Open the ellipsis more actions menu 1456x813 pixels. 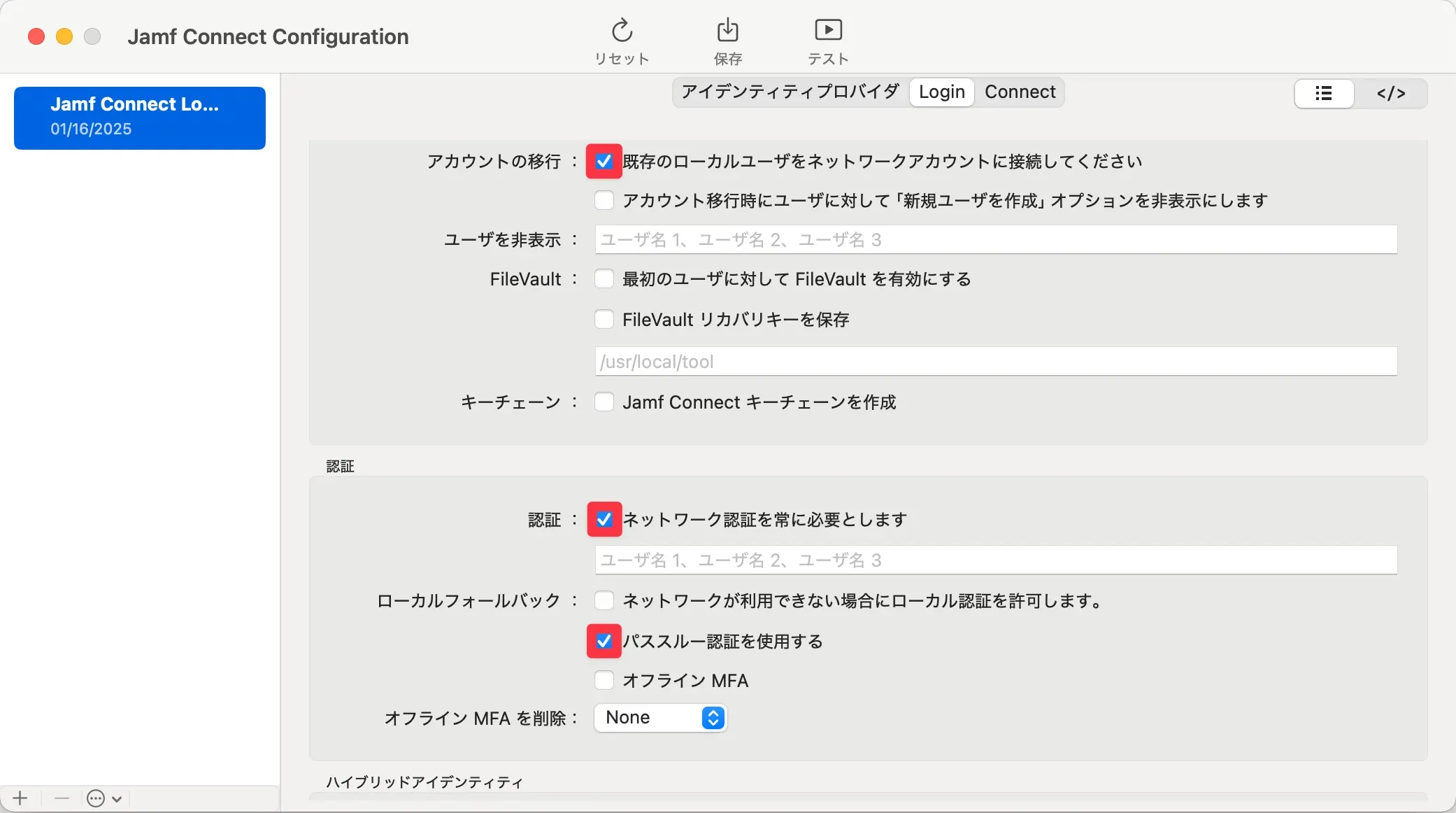[x=104, y=798]
